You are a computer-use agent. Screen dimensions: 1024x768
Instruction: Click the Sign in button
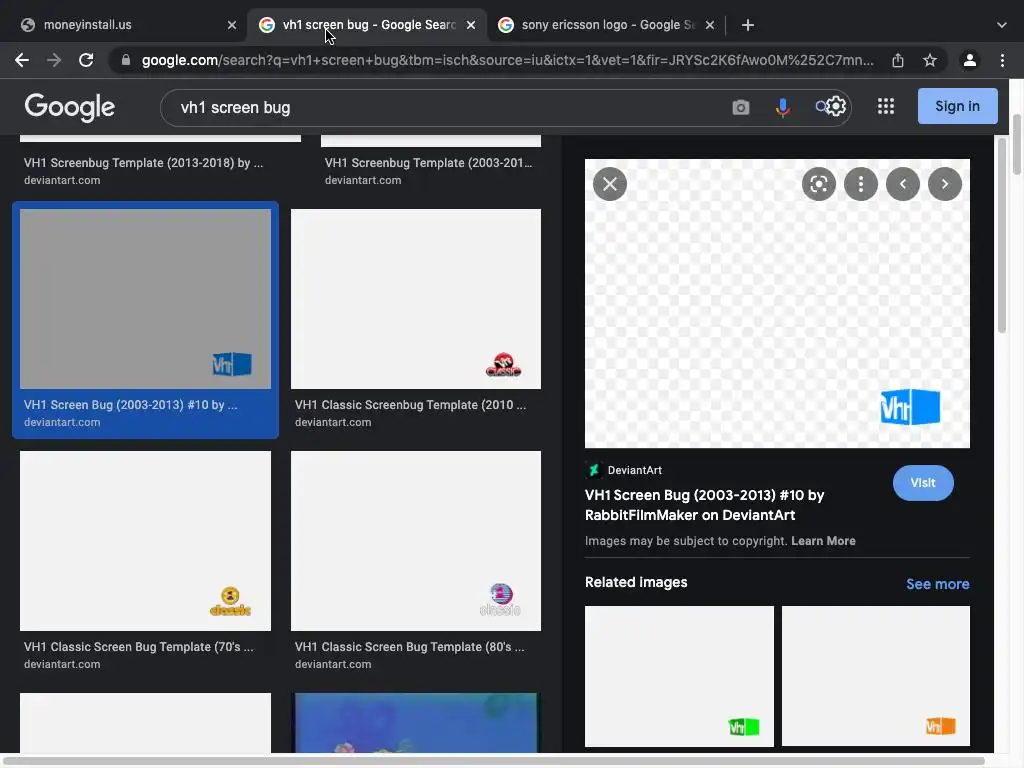tap(957, 106)
